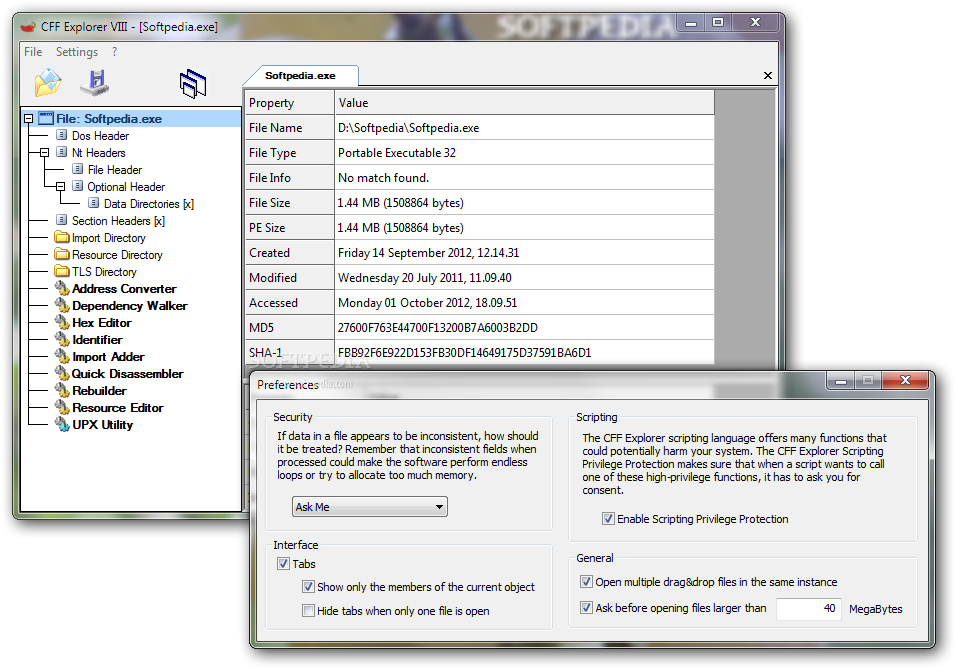Viewport: 956px width, 669px height.
Task: Click the Value column header
Action: pos(525,102)
